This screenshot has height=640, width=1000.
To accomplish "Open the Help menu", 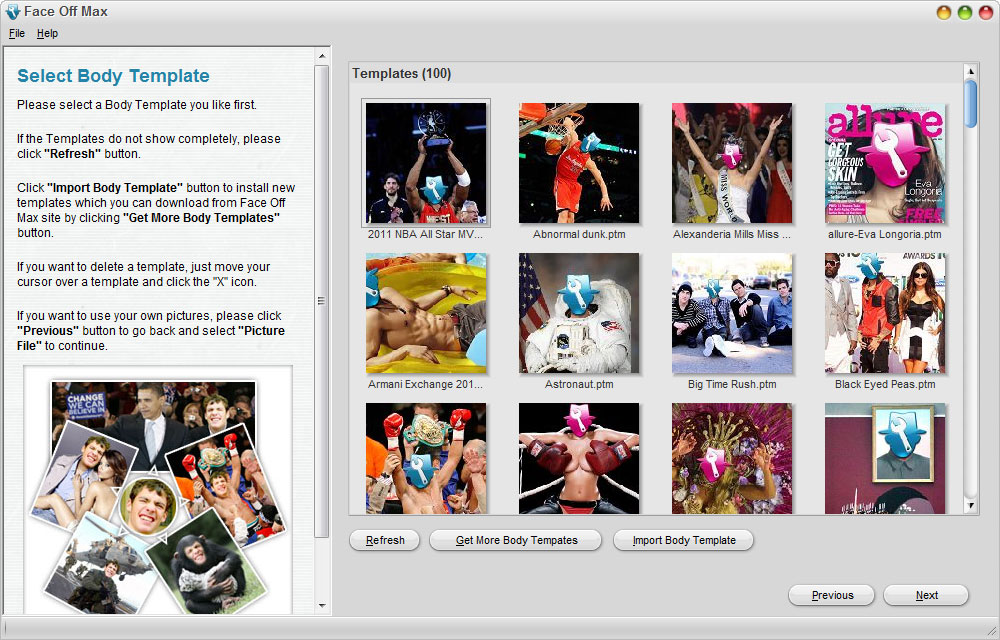I will coord(47,33).
